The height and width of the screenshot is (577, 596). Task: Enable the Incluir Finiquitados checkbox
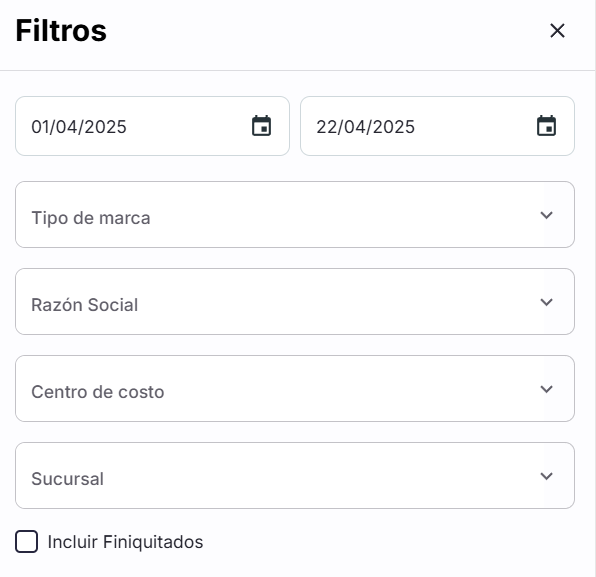26,541
